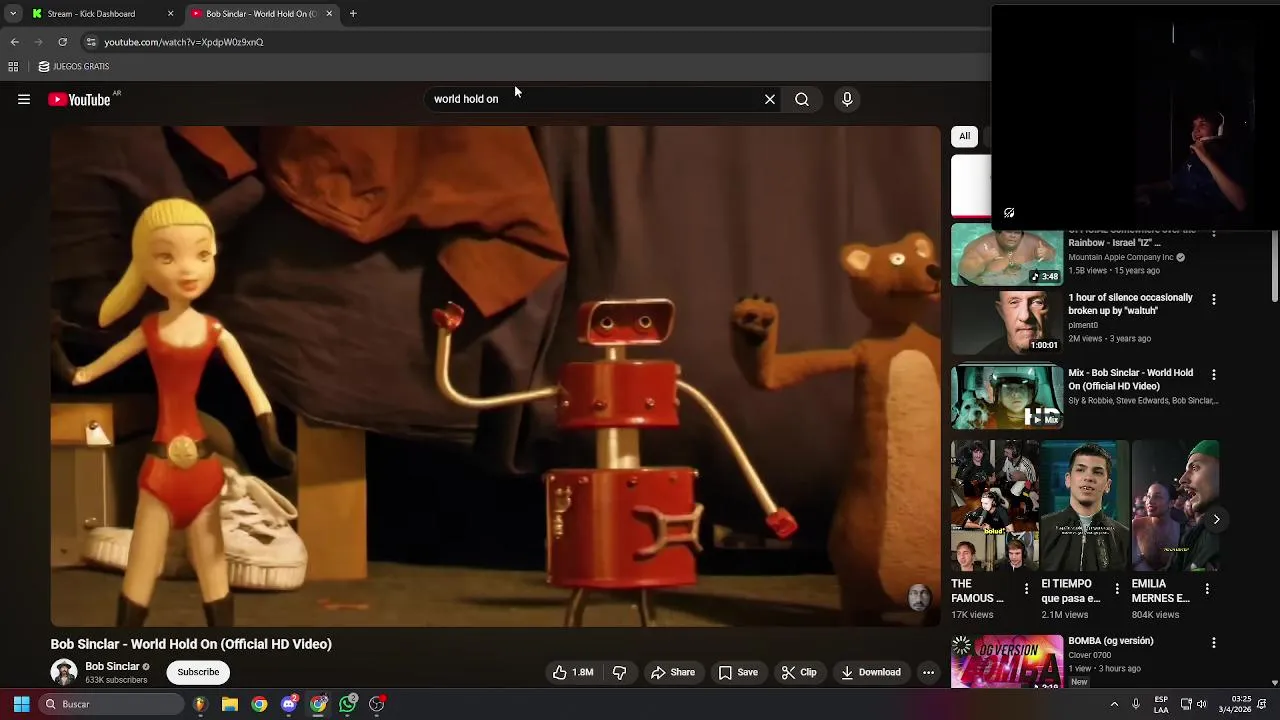1280x720 pixels.
Task: Open the 1 hour of silence video thumbnail
Action: [1007, 323]
